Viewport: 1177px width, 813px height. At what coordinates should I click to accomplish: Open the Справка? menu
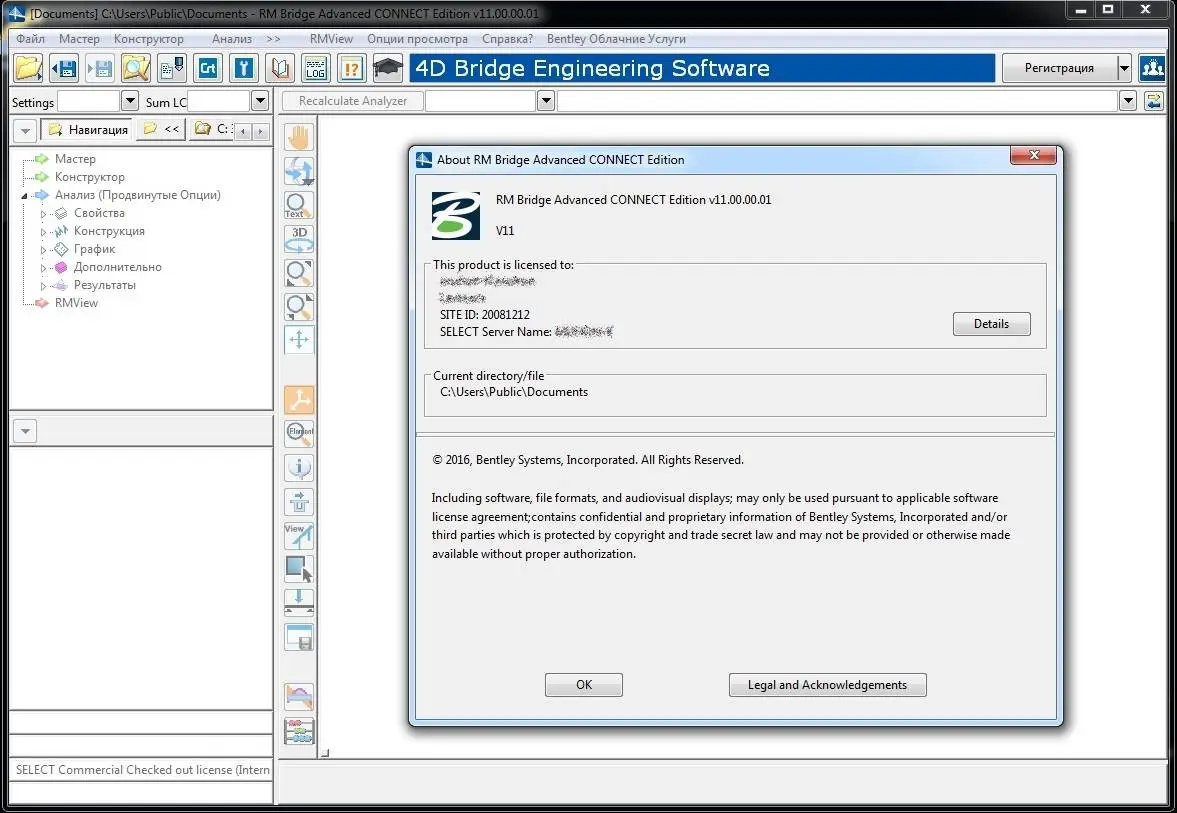[x=507, y=38]
